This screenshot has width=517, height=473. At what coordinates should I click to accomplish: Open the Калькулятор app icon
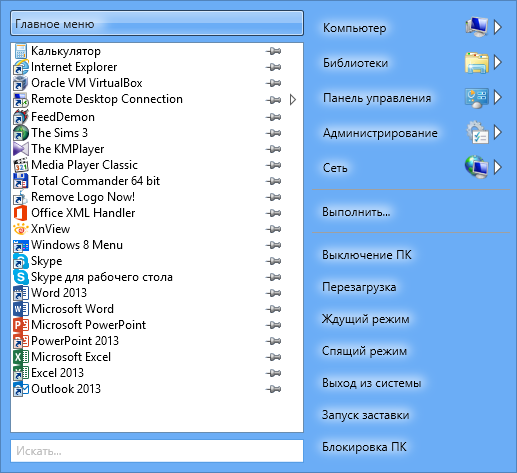click(21, 51)
